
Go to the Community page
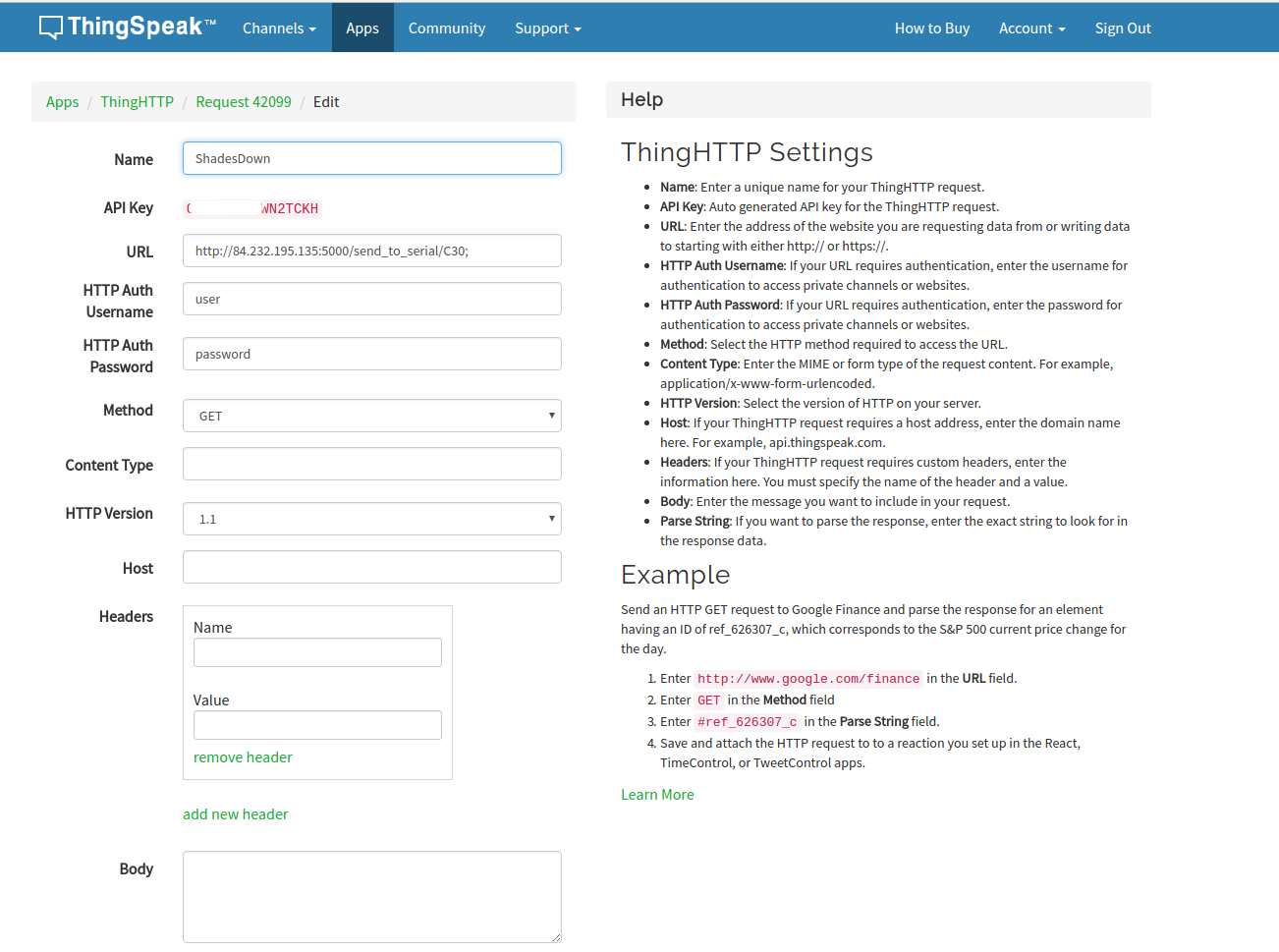[447, 28]
